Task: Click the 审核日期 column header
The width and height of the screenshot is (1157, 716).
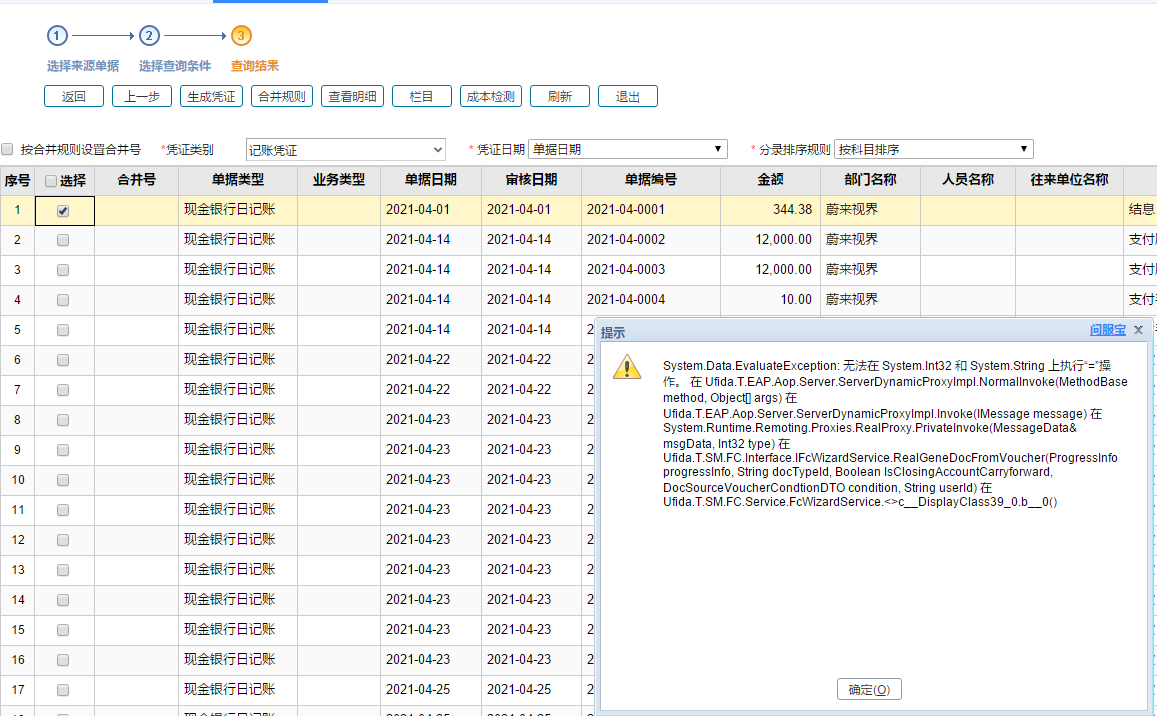Action: [531, 180]
